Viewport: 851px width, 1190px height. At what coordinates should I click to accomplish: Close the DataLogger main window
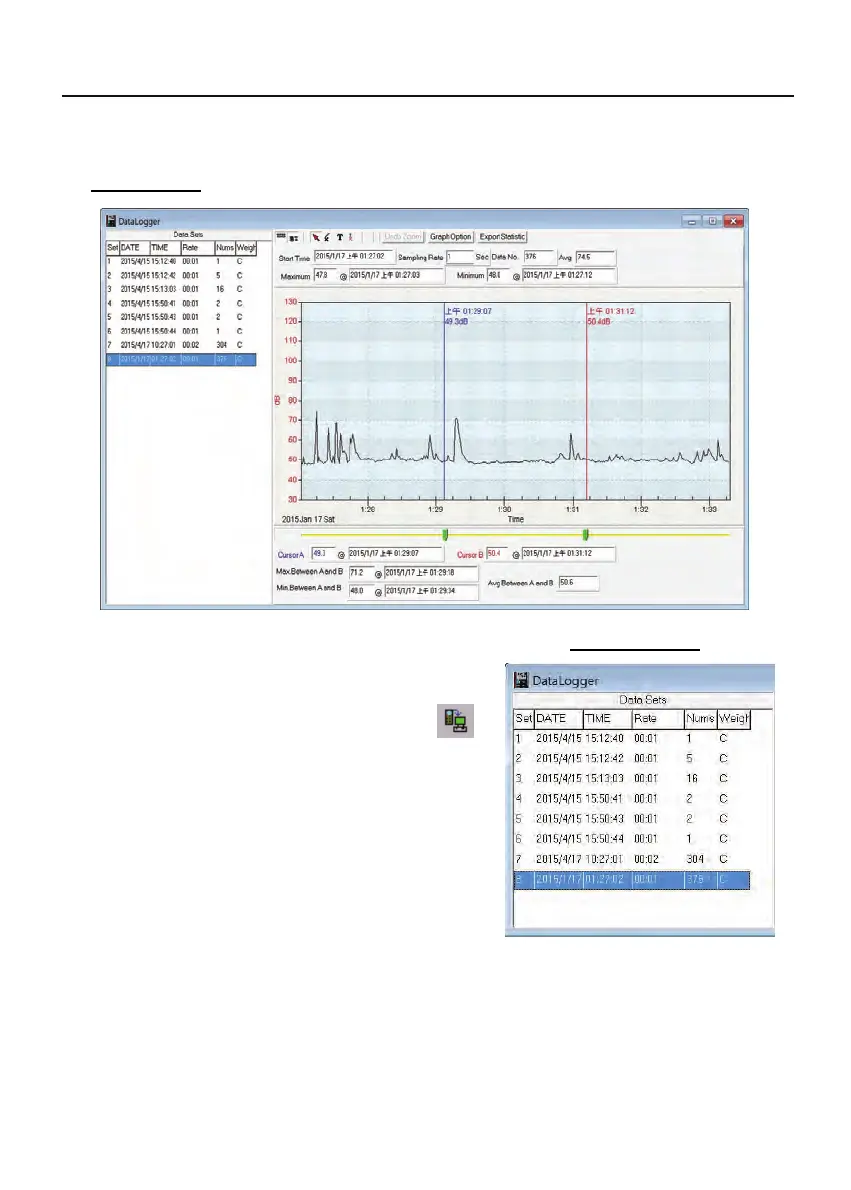click(733, 222)
